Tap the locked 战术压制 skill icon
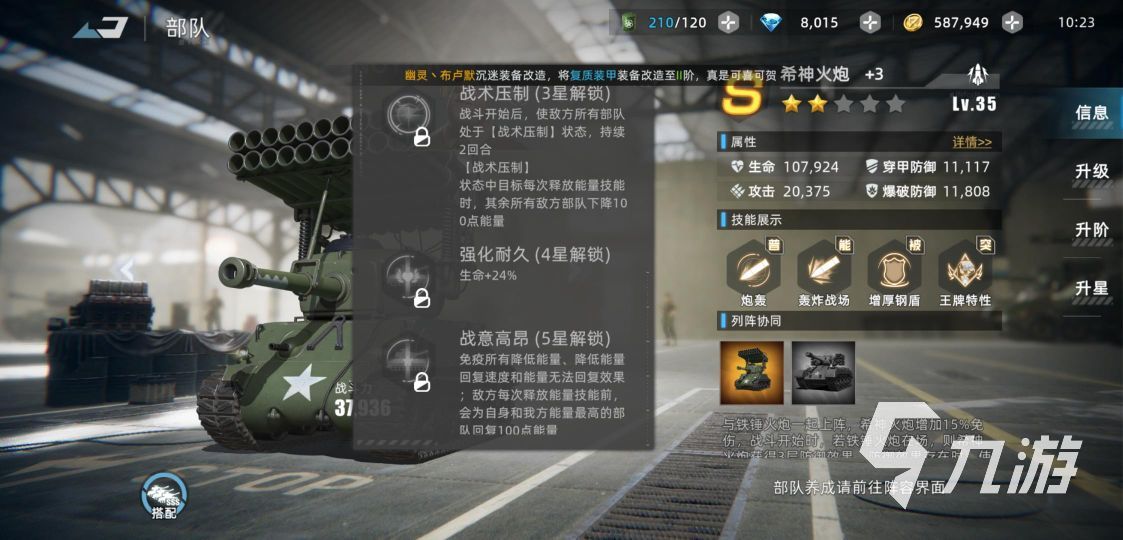The image size is (1123, 540). (x=408, y=118)
